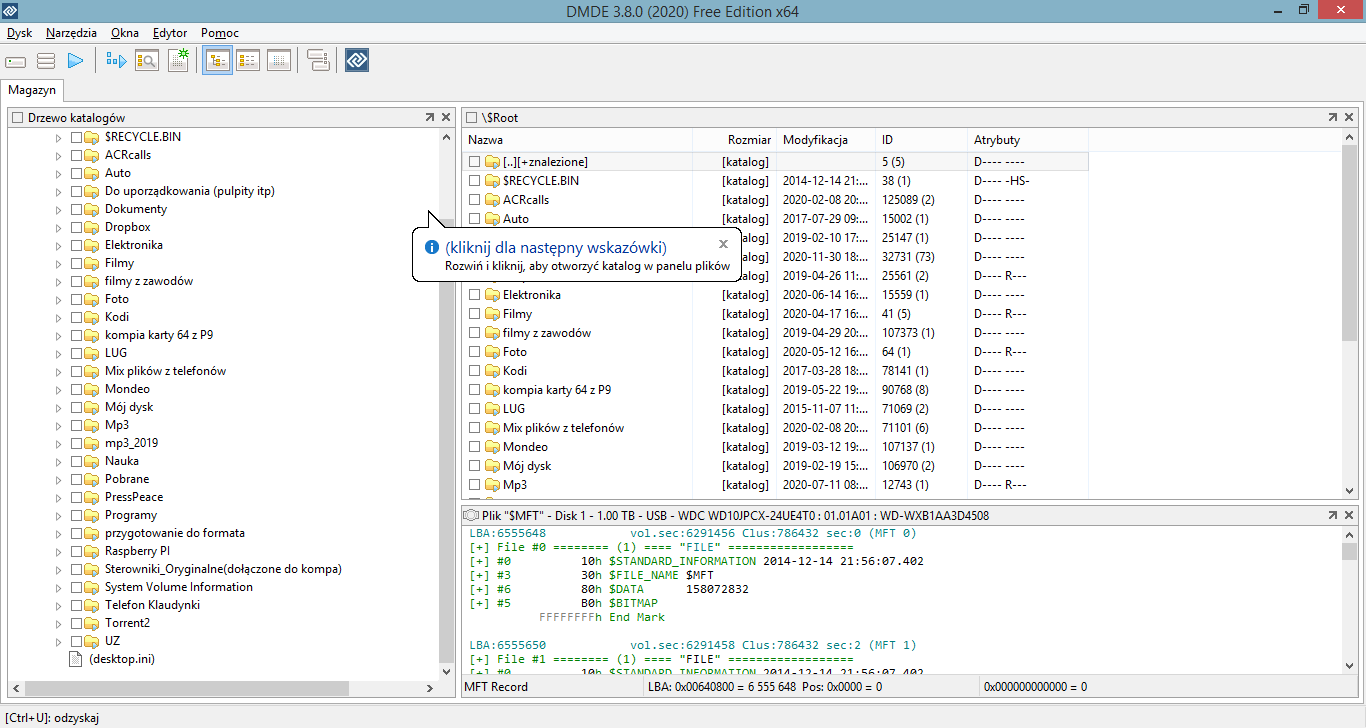Click the toolbar icon with green star

[x=178, y=61]
